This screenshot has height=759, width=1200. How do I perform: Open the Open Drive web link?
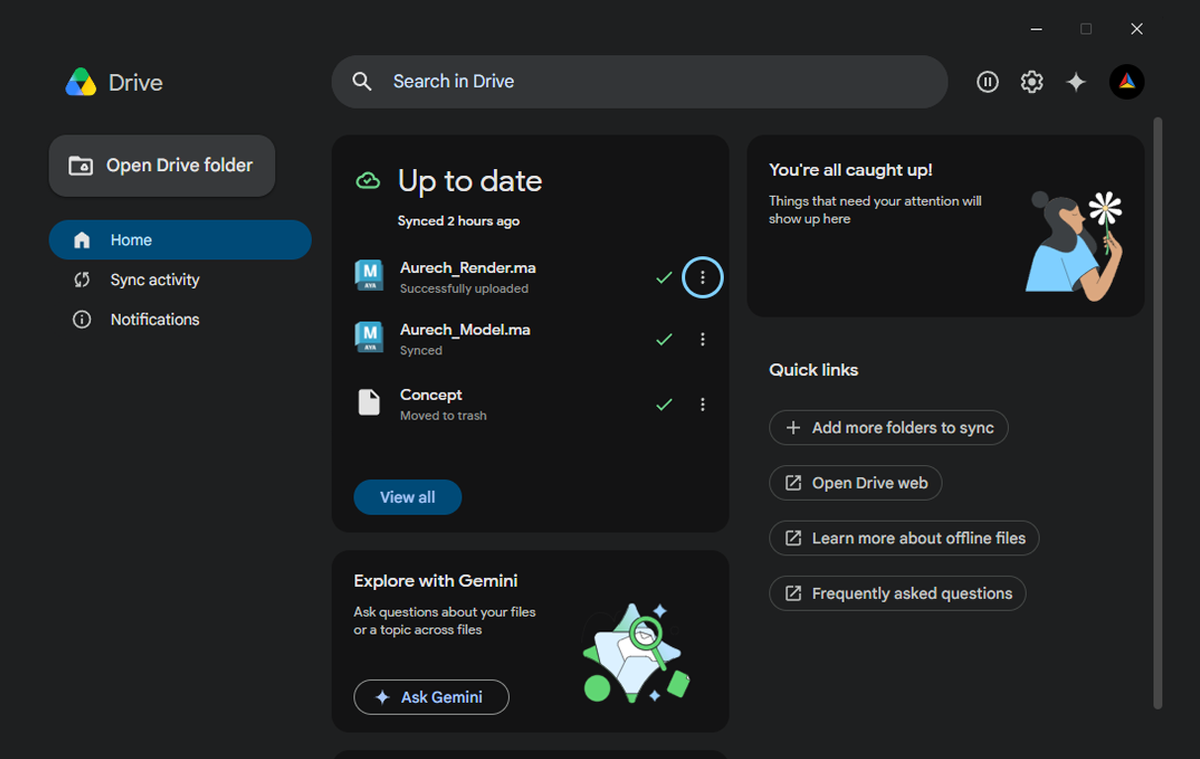(x=856, y=483)
